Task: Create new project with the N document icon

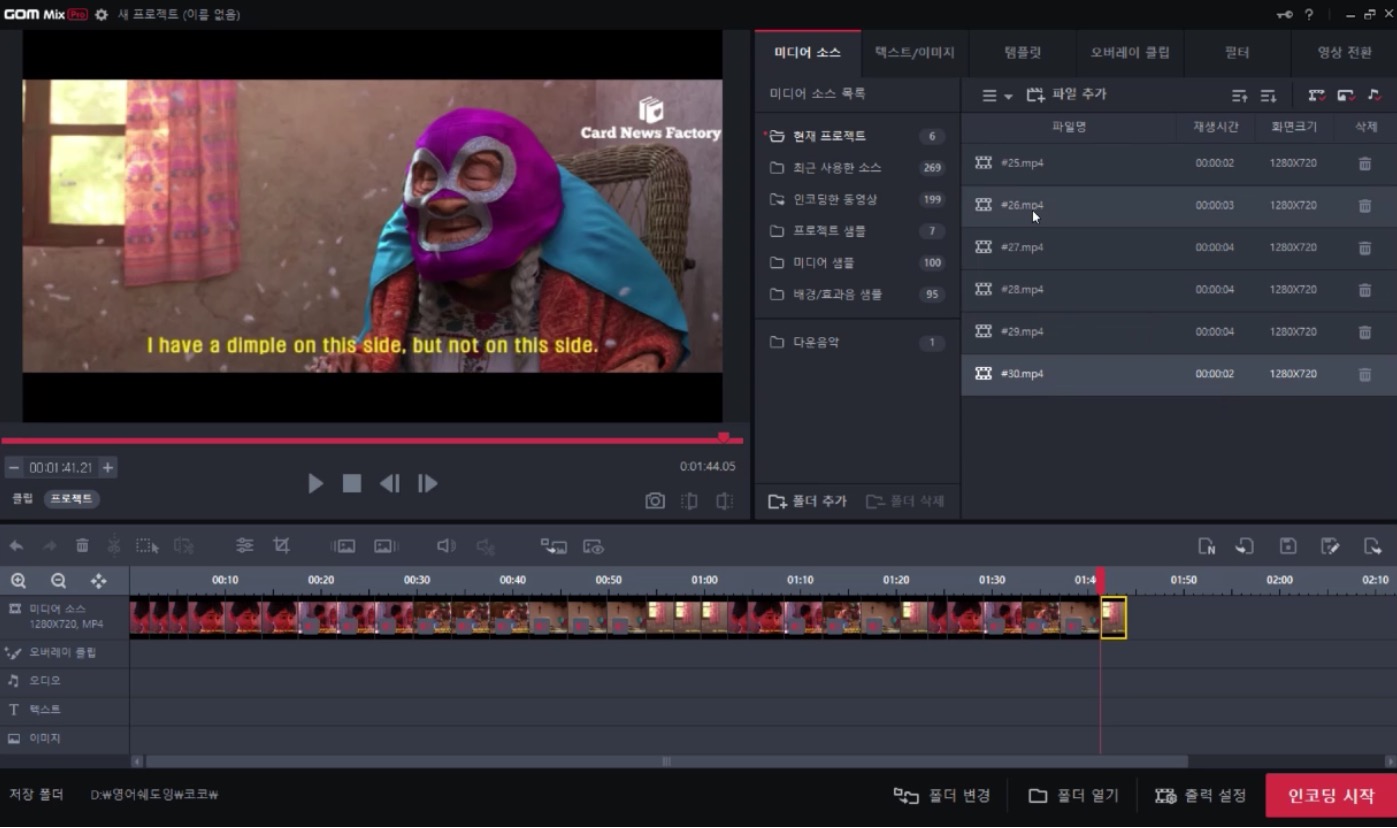Action: [1207, 546]
